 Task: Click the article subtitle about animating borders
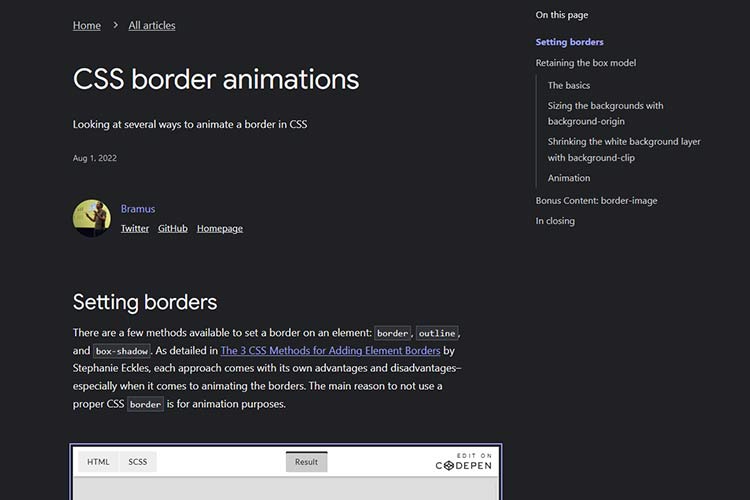tap(190, 124)
